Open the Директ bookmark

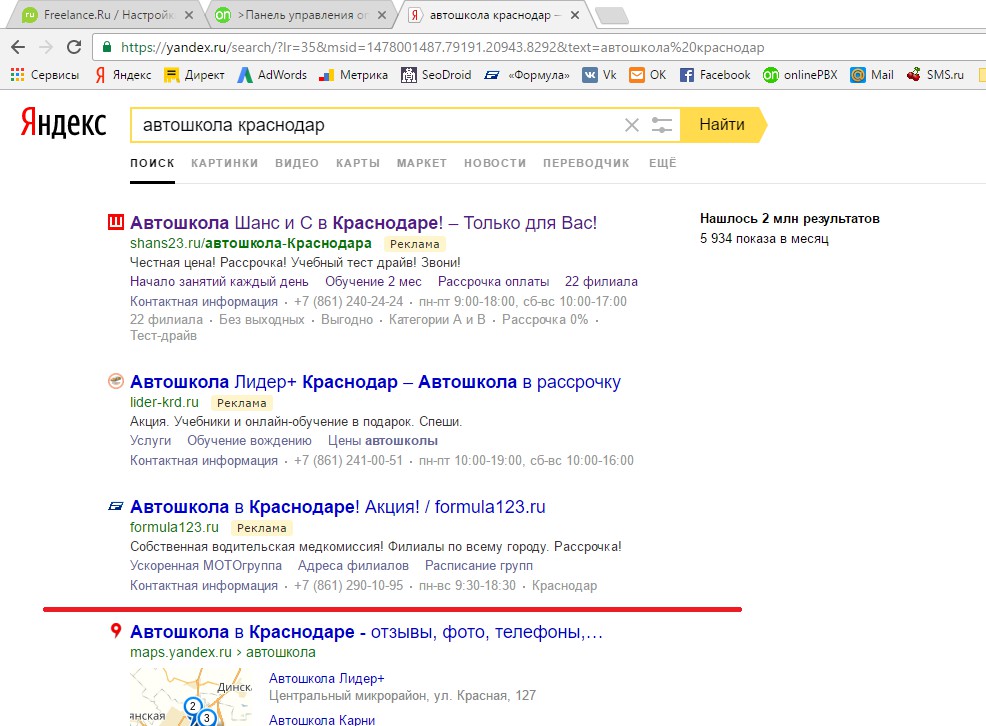[194, 75]
